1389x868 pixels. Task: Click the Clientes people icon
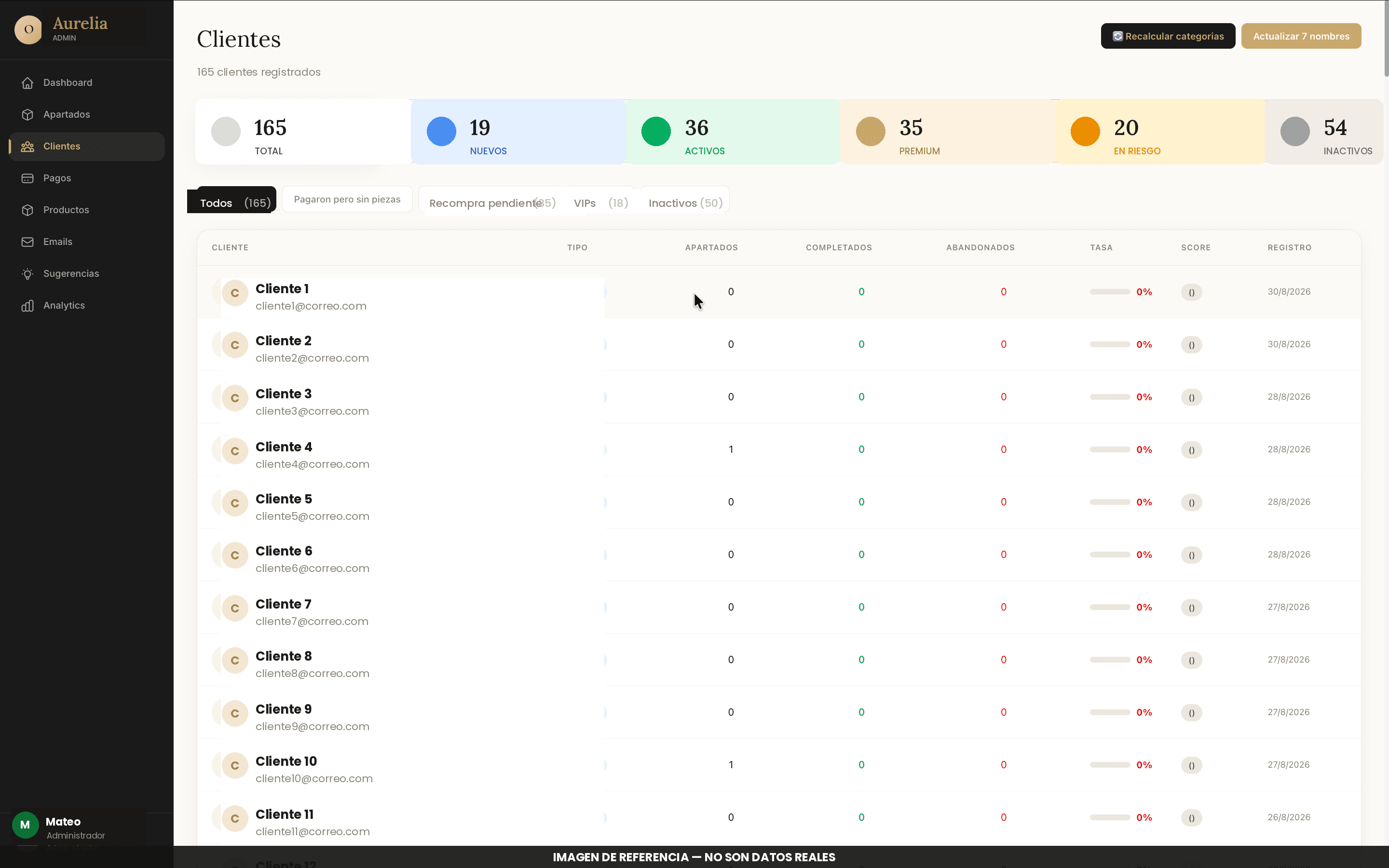point(27,147)
